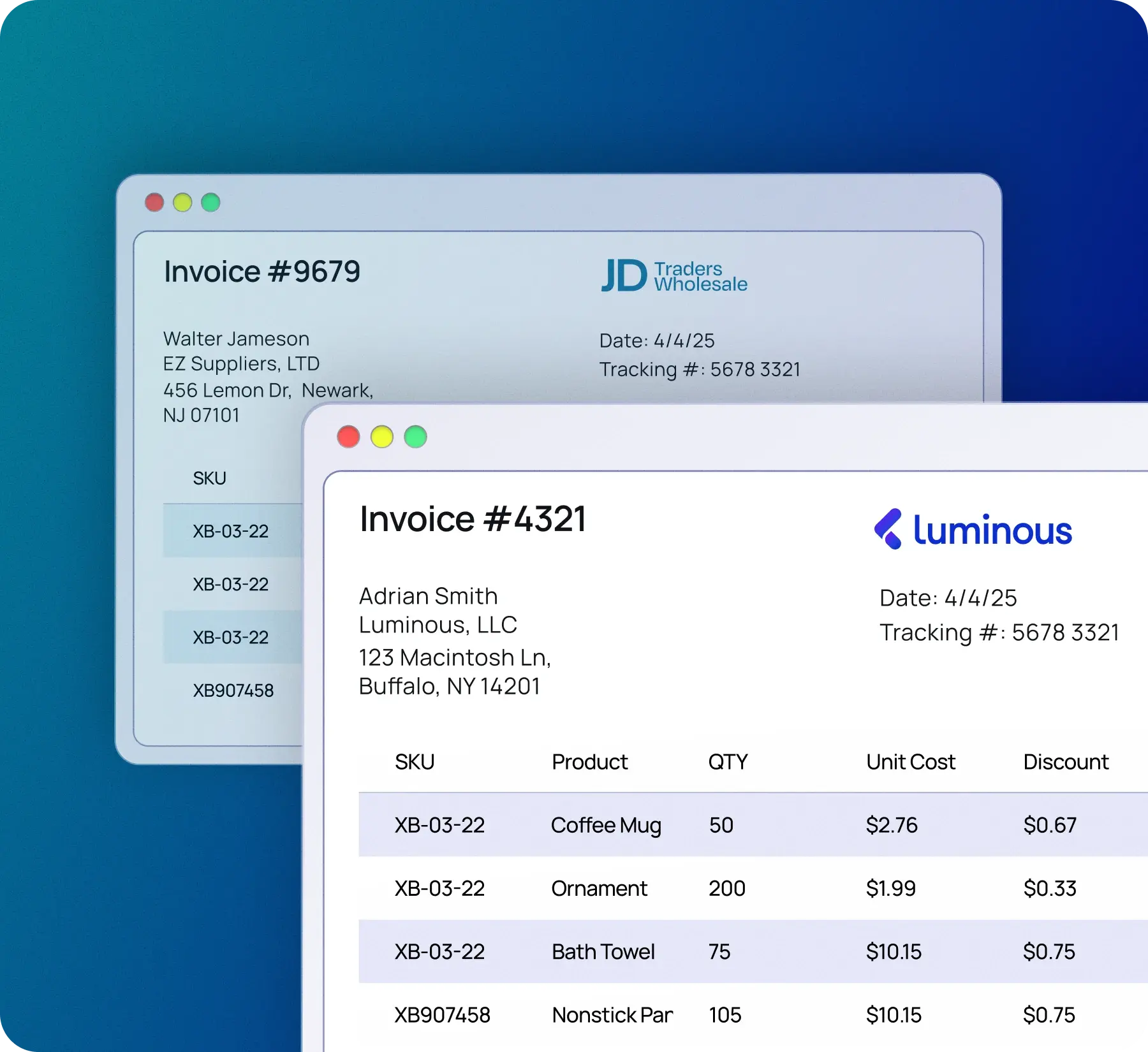The image size is (1148, 1052).
Task: Select the Coffee Mug product cell
Action: (607, 825)
